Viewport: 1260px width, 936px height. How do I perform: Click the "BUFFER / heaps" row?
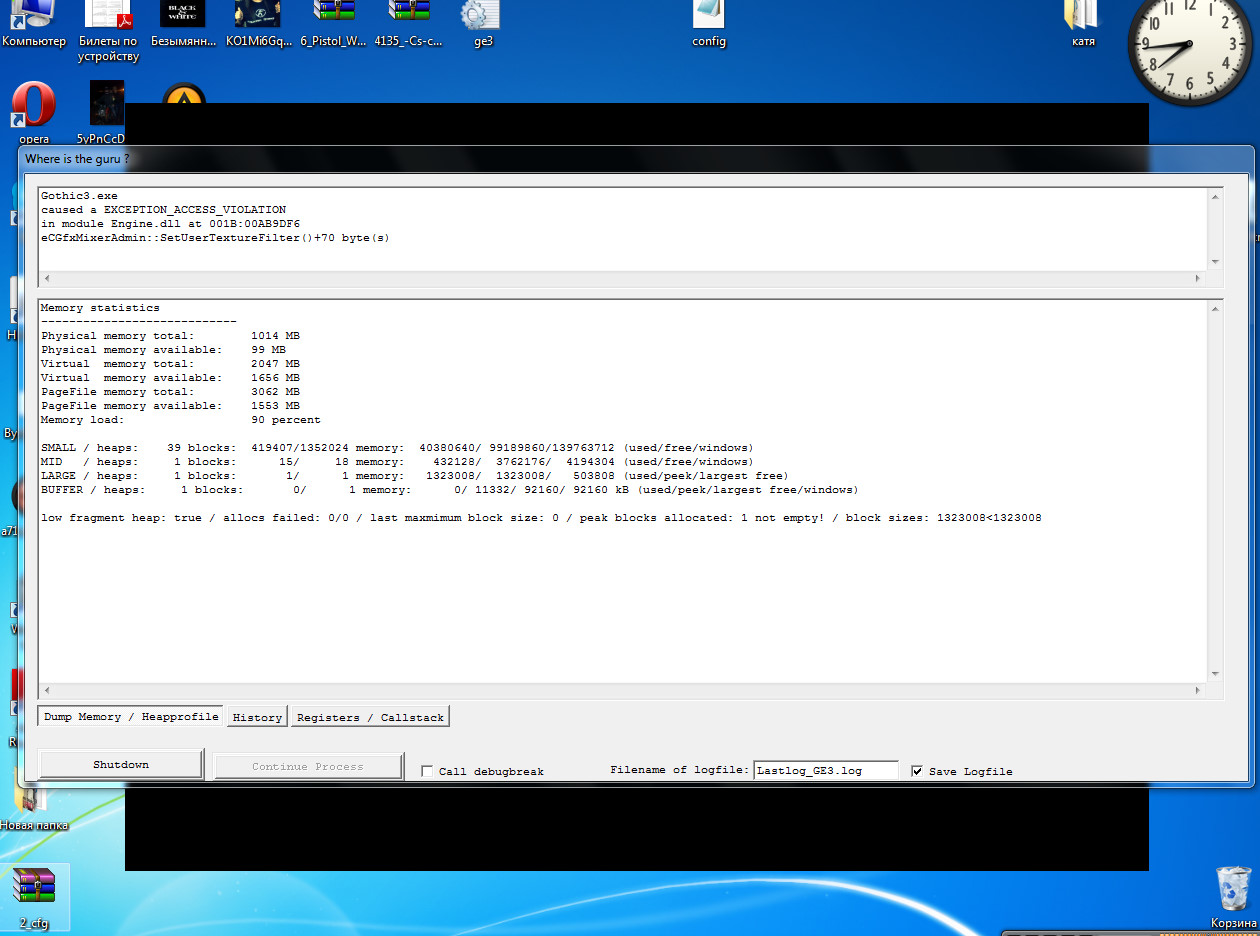(449, 490)
